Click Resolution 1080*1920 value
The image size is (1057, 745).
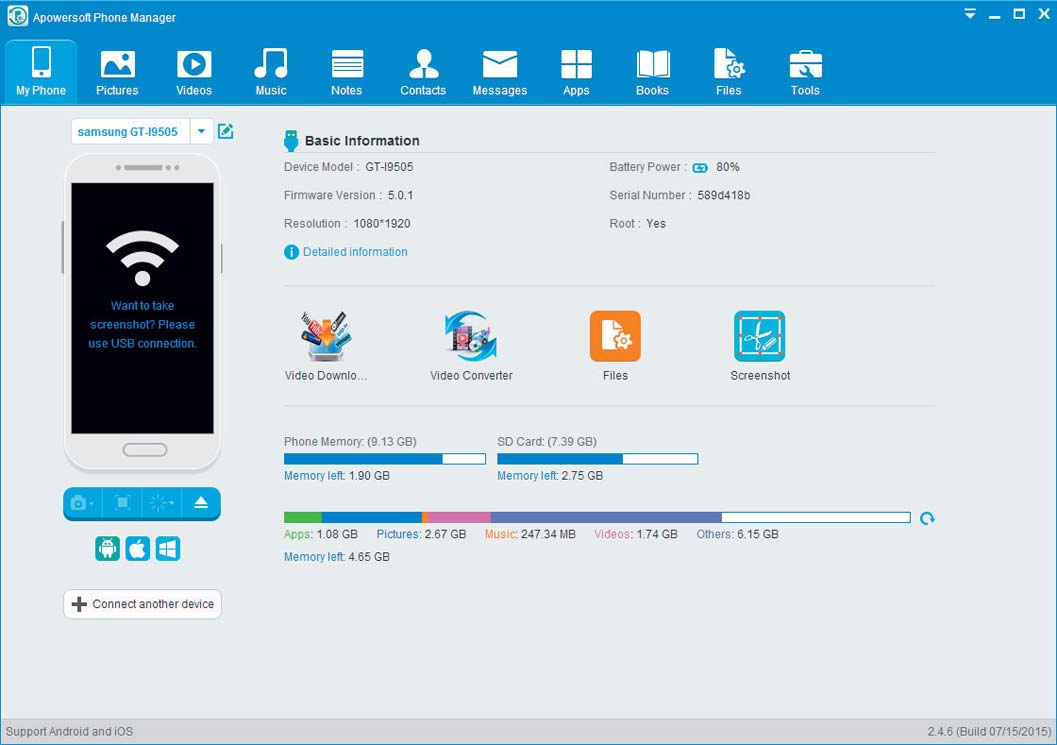click(x=382, y=224)
